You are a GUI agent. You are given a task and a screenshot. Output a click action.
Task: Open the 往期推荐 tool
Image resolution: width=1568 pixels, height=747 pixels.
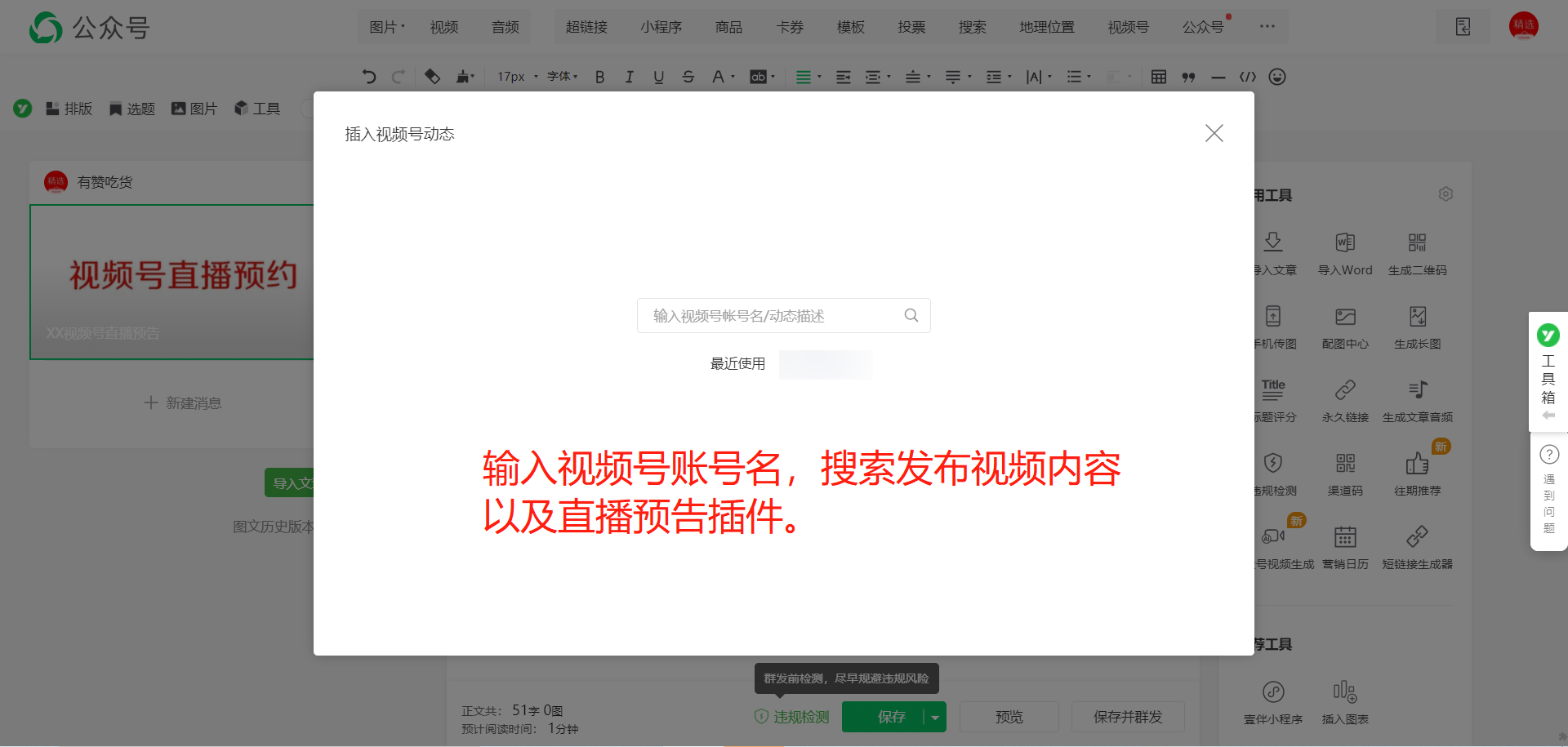tap(1417, 474)
